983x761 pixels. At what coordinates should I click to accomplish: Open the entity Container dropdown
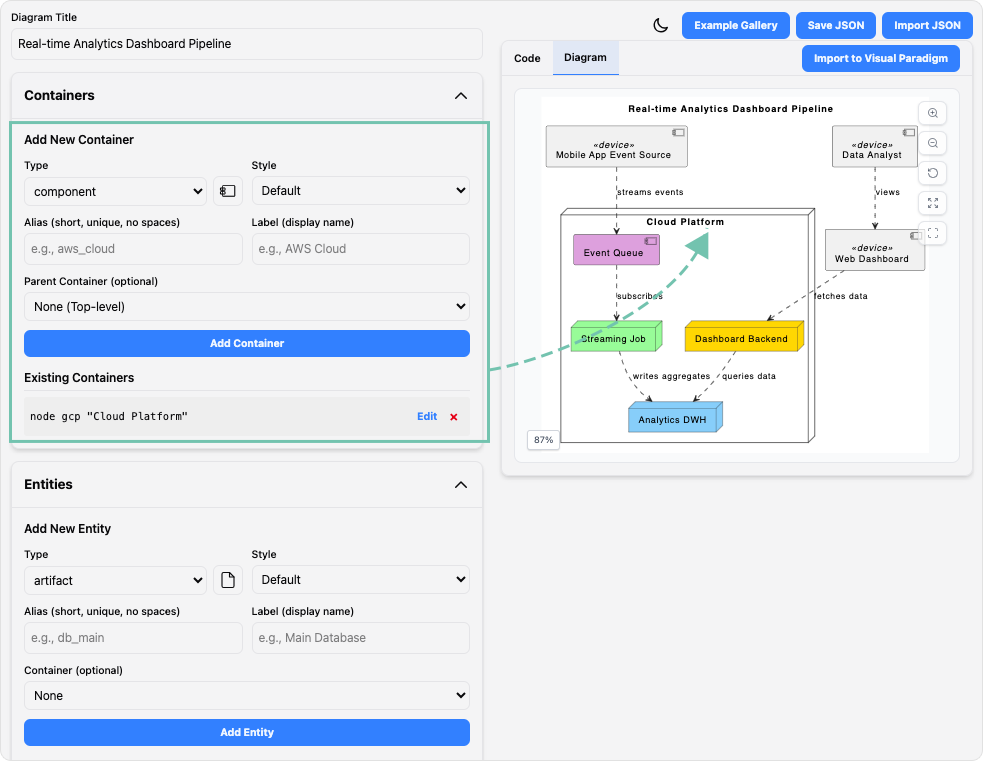[247, 696]
